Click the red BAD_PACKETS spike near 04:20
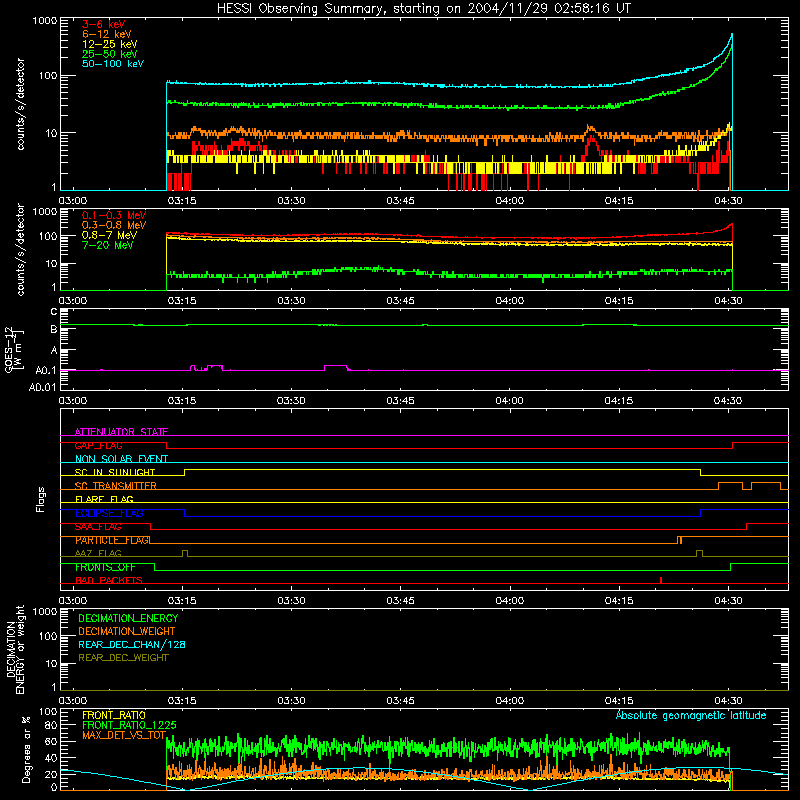This screenshot has height=800, width=800. point(661,580)
